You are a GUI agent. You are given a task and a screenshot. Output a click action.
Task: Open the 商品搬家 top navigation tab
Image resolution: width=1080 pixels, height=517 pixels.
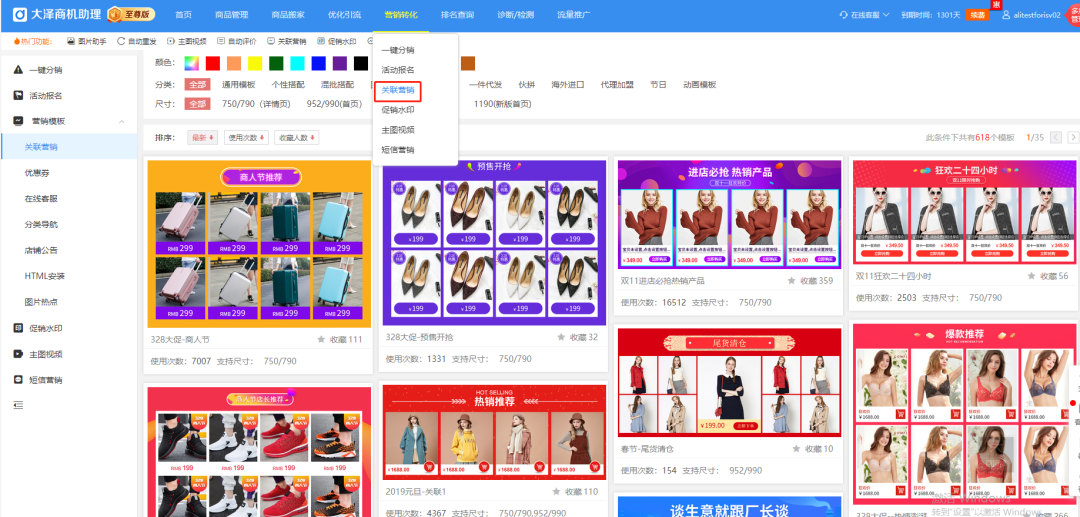click(288, 14)
